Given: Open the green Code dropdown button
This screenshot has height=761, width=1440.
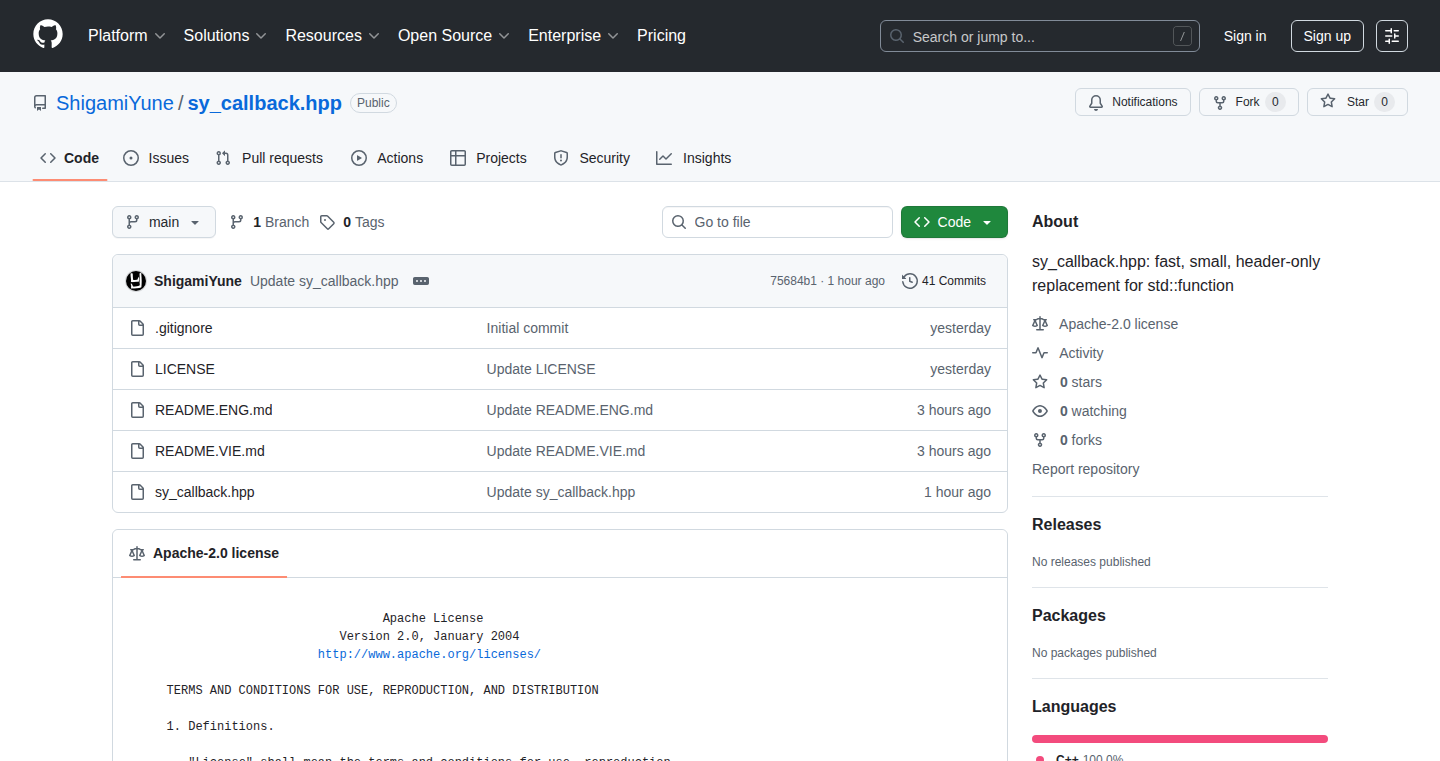Looking at the screenshot, I should (954, 222).
